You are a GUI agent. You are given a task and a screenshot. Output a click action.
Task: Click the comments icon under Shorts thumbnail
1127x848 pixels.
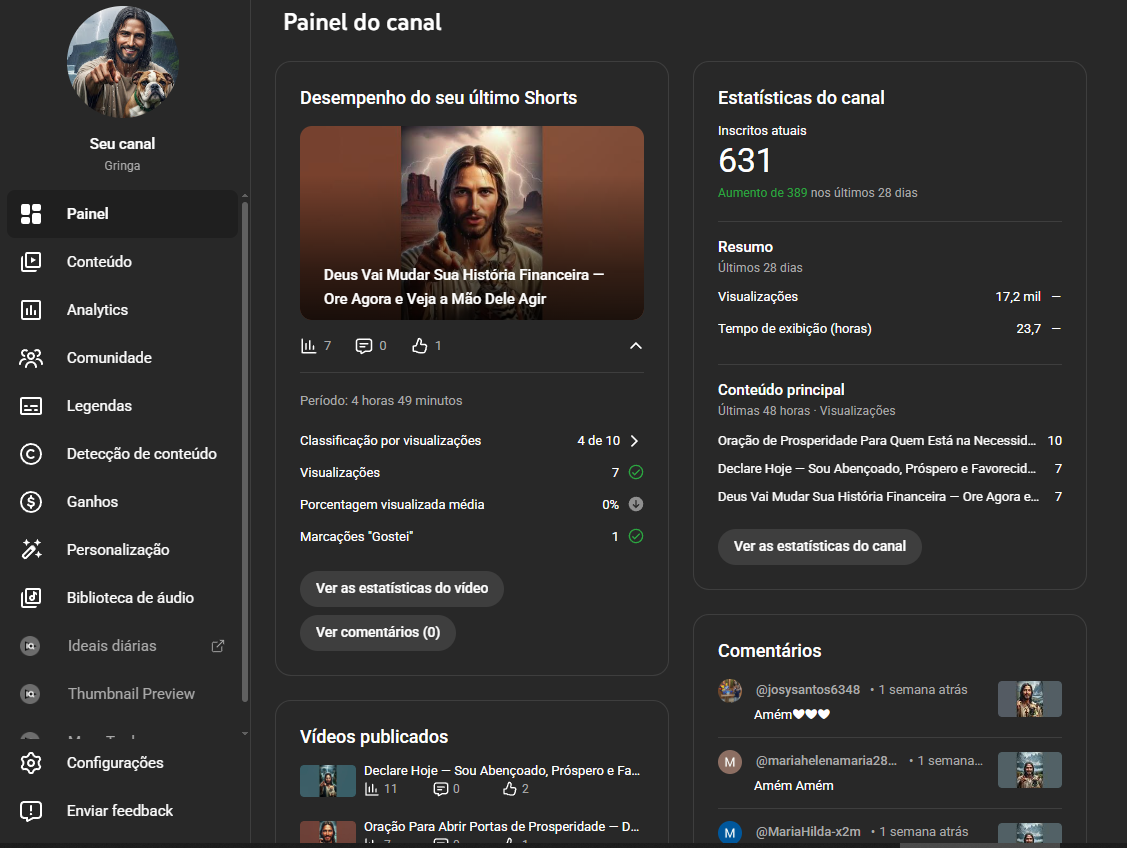[364, 346]
